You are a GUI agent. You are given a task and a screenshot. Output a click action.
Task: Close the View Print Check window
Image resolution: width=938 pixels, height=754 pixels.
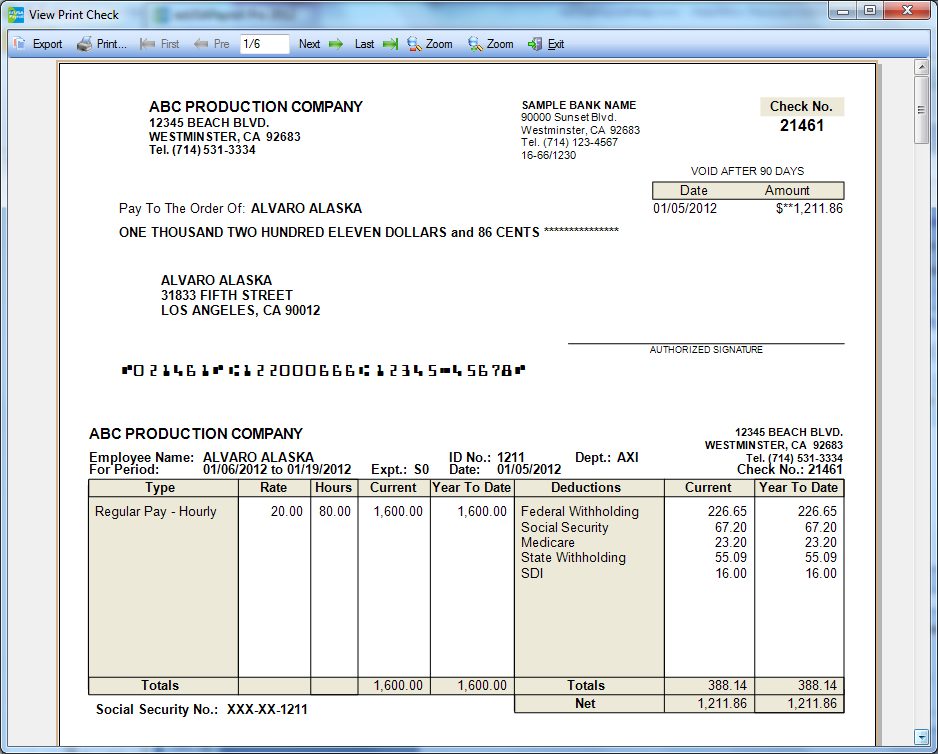point(904,11)
